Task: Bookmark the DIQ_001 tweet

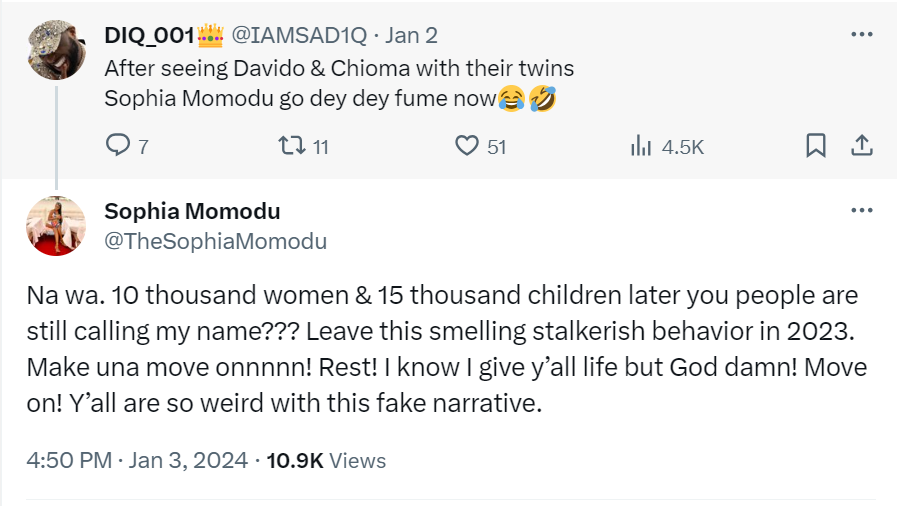Action: click(x=816, y=146)
